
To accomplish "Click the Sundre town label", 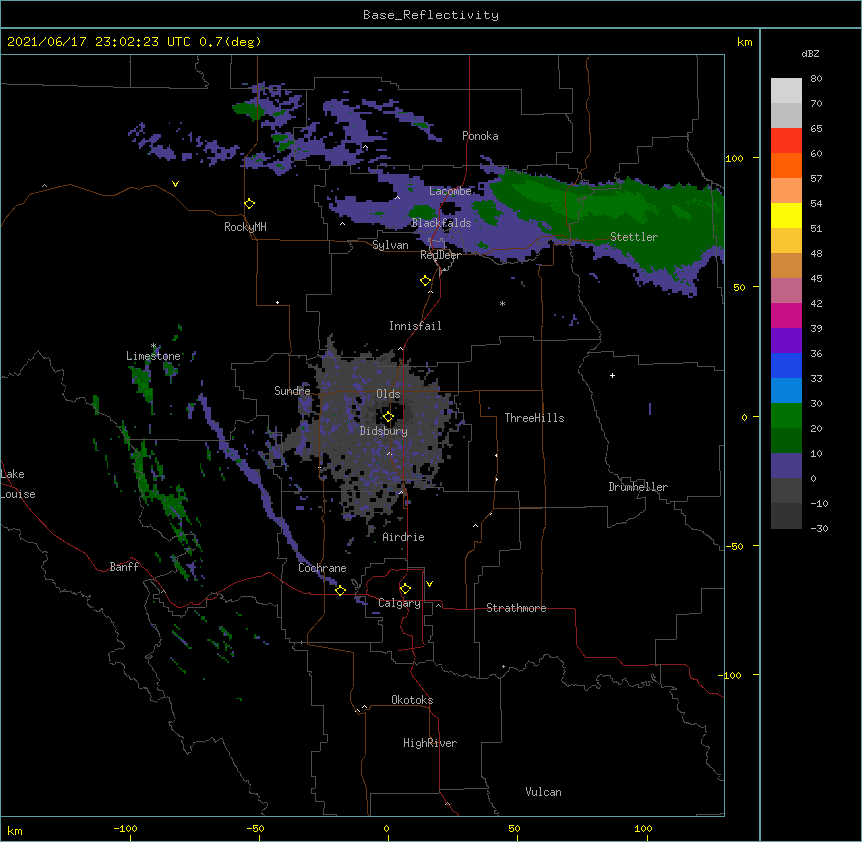I will point(292,391).
